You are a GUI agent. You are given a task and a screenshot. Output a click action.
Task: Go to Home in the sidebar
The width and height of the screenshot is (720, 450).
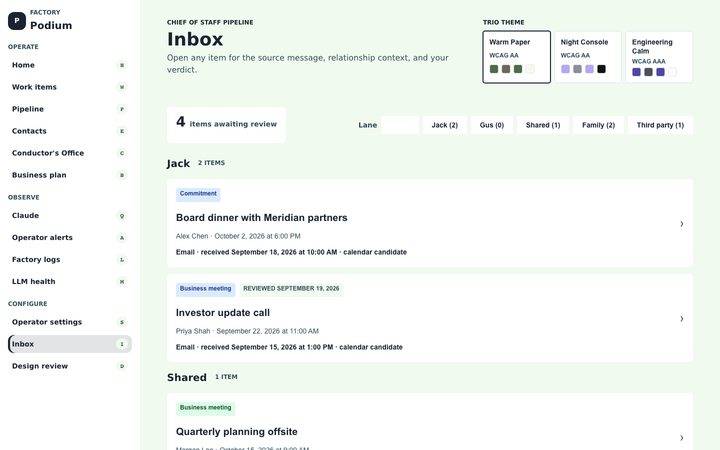(x=69, y=65)
